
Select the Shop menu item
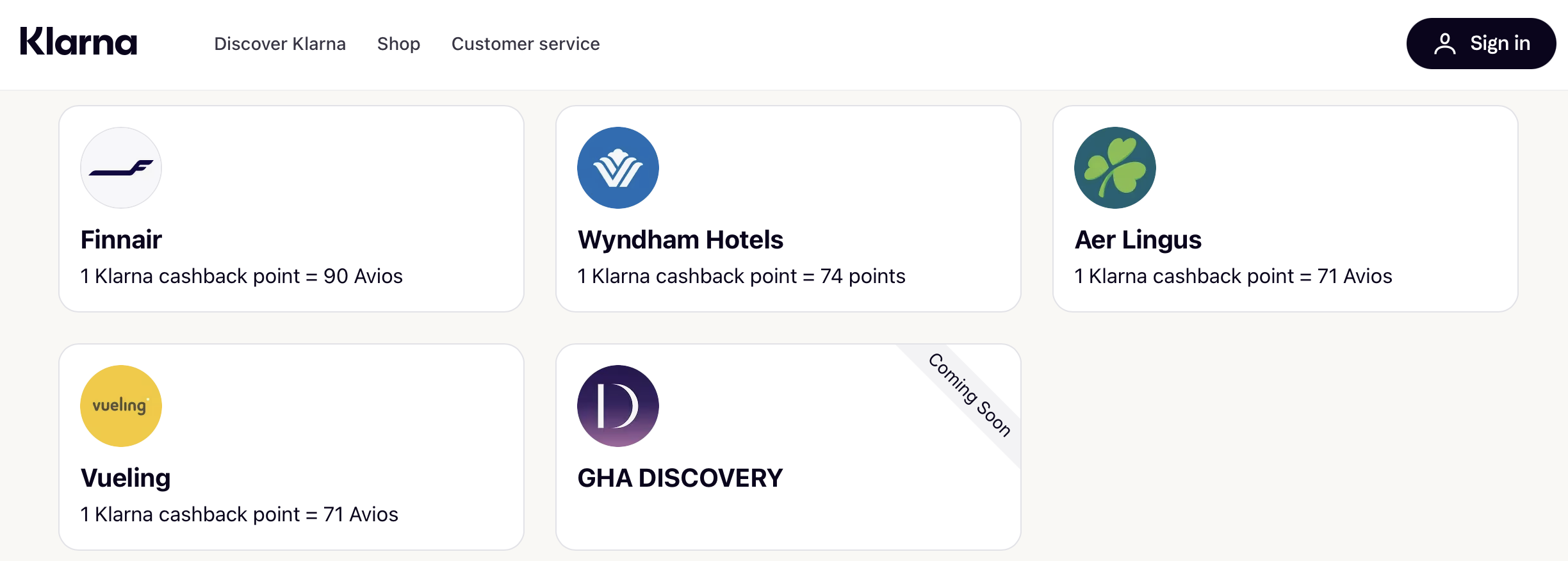(398, 44)
